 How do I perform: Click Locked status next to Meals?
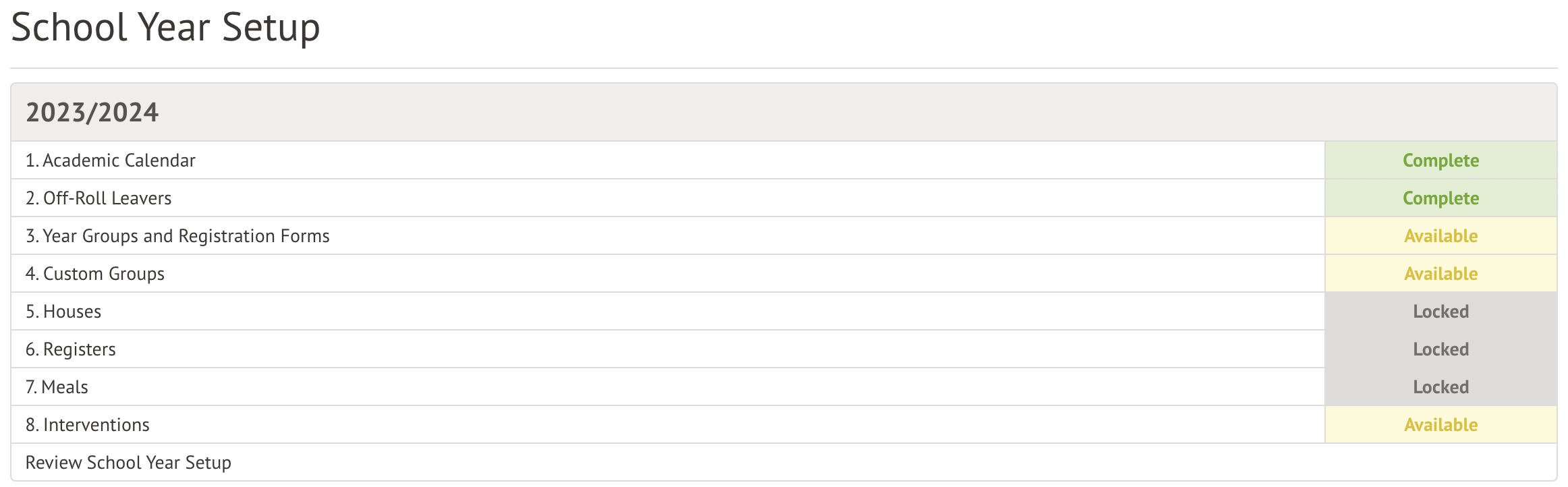click(1440, 387)
